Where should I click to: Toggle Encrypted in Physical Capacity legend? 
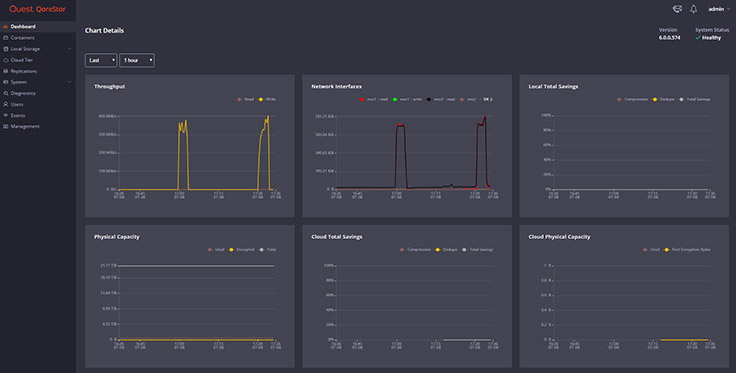(242, 250)
